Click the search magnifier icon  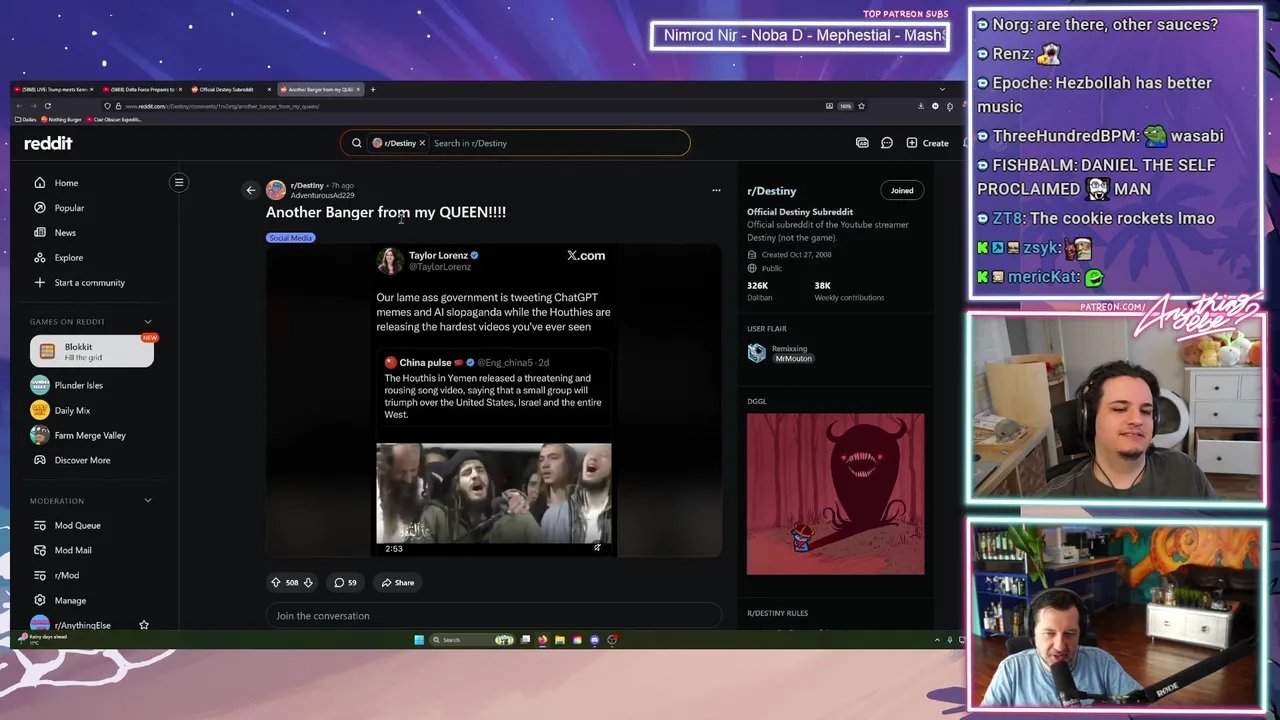pyautogui.click(x=356, y=143)
